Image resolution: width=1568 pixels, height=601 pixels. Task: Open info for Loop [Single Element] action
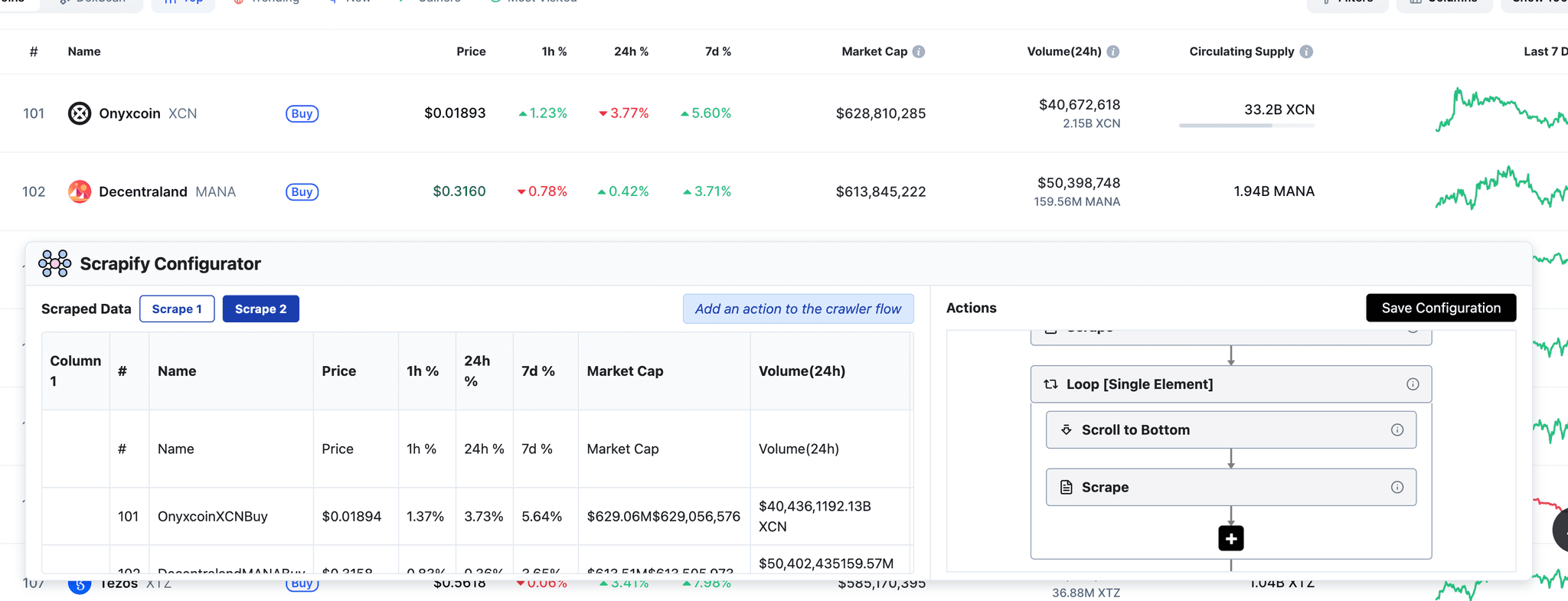point(1413,384)
